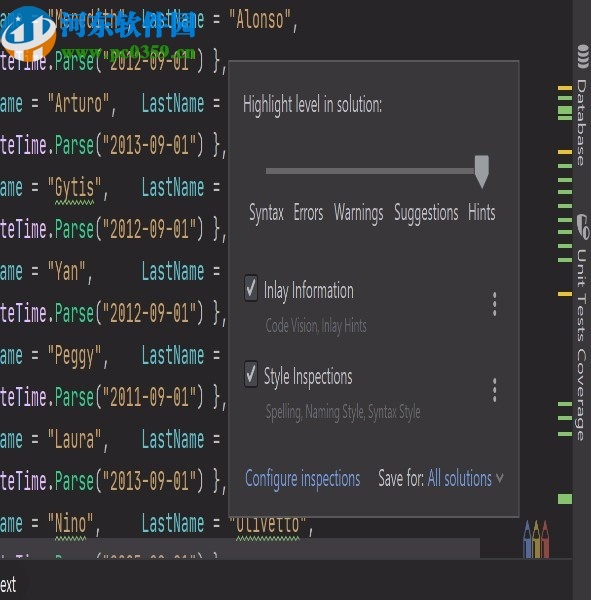Select the Hints level label
Image resolution: width=591 pixels, height=600 pixels.
(482, 212)
